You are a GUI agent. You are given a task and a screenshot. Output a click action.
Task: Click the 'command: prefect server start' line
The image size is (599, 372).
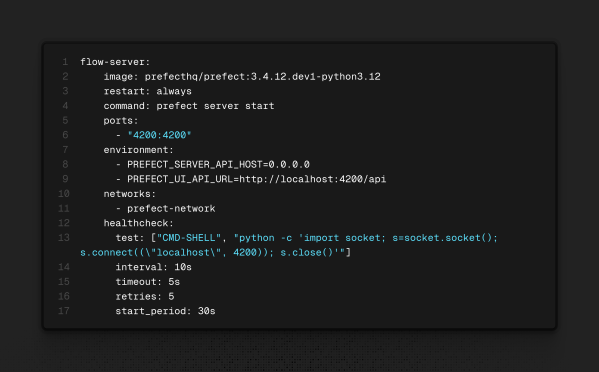click(x=189, y=106)
